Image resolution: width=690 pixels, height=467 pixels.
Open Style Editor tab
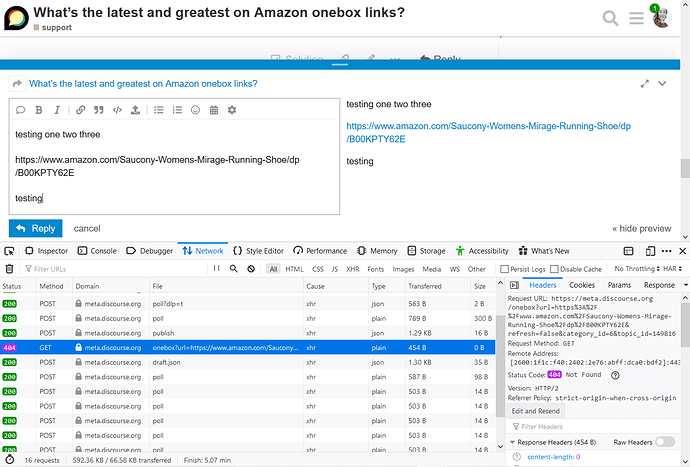point(258,251)
